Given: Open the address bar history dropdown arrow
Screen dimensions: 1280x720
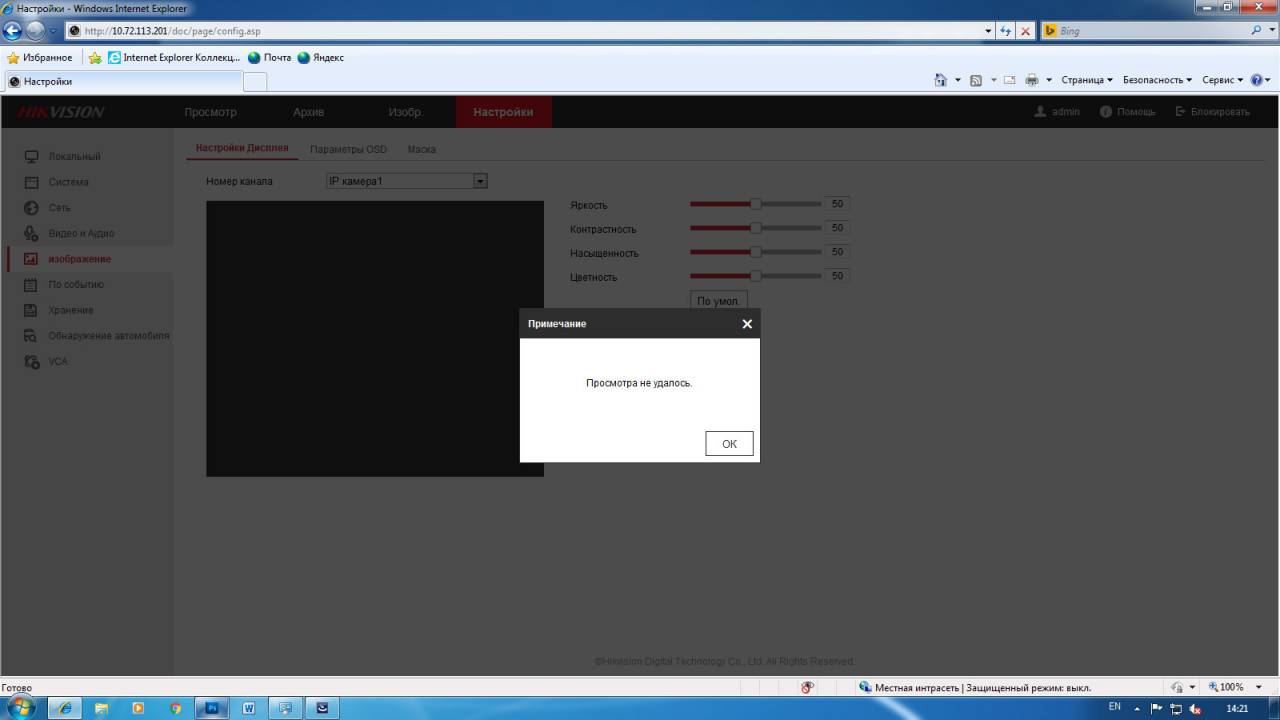Looking at the screenshot, I should [x=989, y=31].
